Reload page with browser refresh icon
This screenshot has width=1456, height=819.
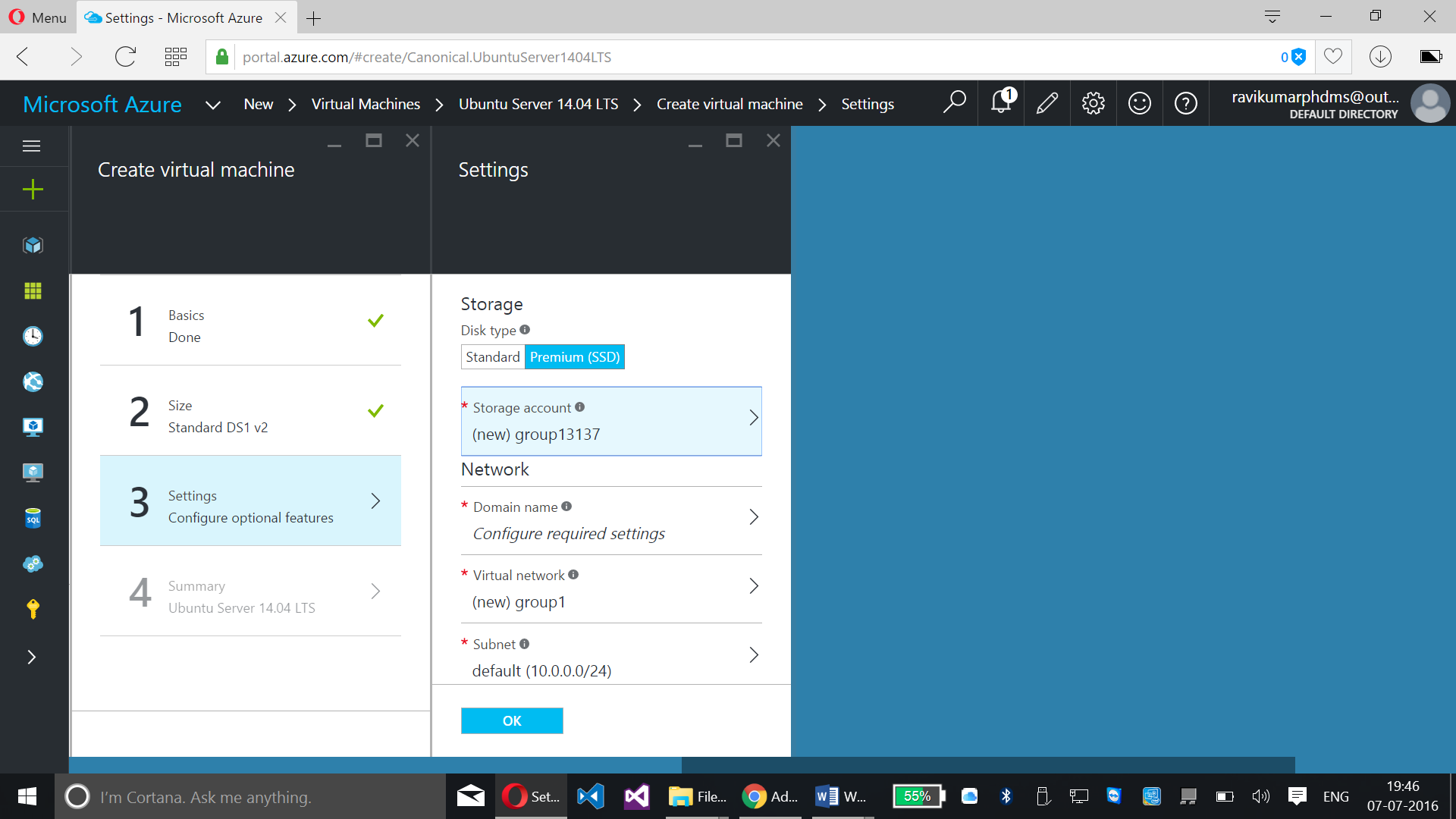tap(125, 57)
